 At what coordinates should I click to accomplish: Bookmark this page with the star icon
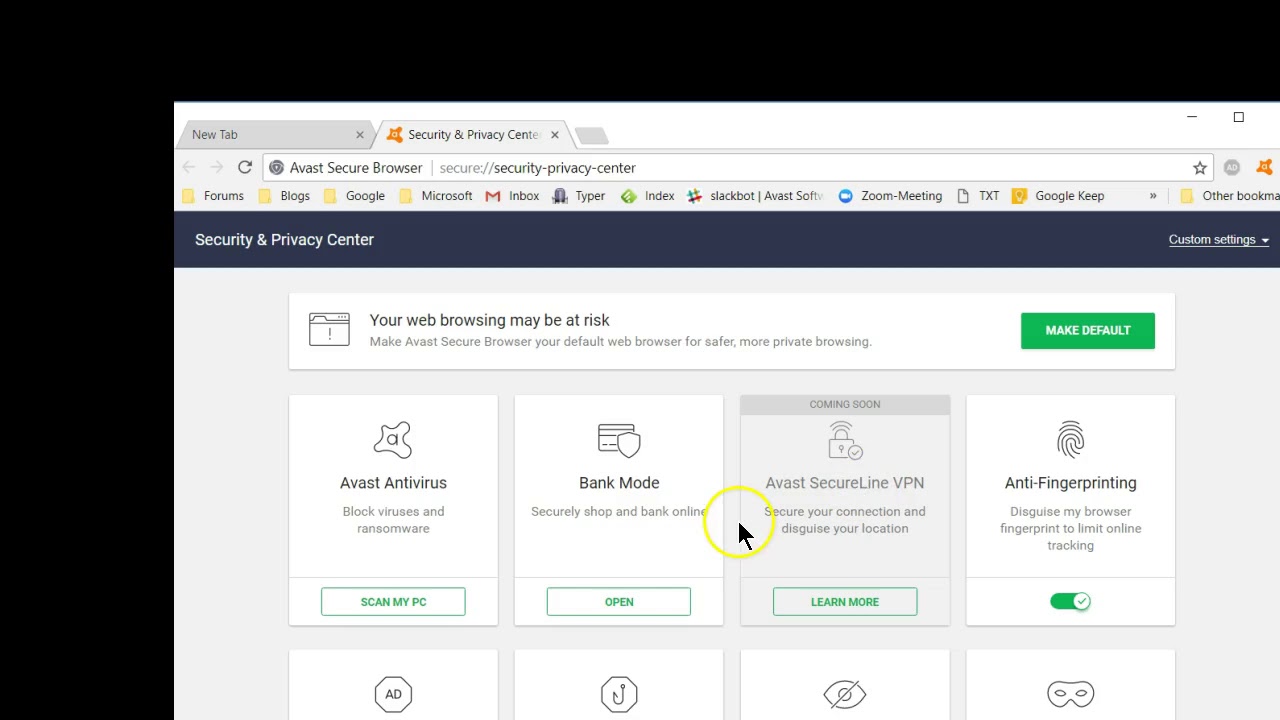(x=1200, y=168)
